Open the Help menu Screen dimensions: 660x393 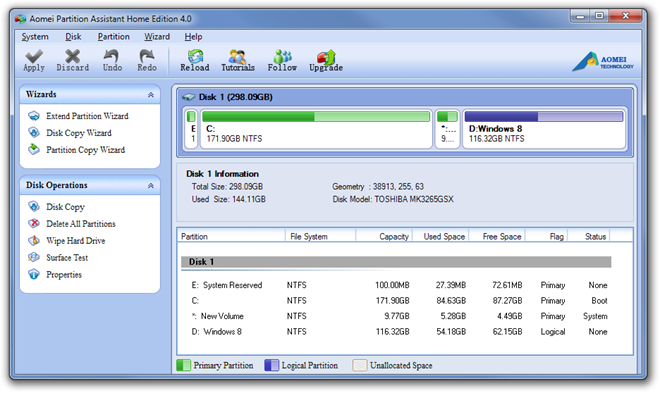point(193,37)
